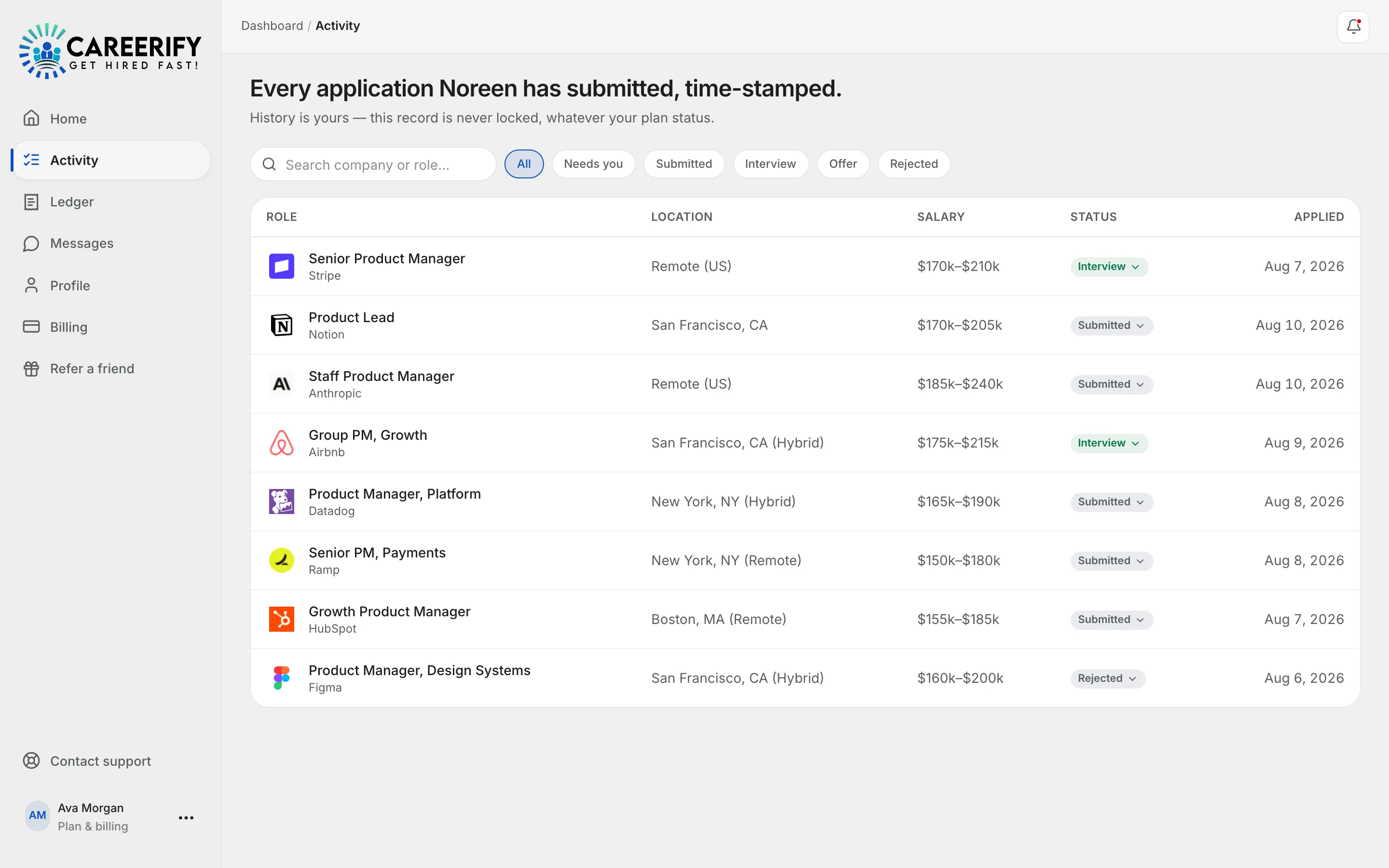
Task: Filter applications by Offer
Action: click(843, 164)
